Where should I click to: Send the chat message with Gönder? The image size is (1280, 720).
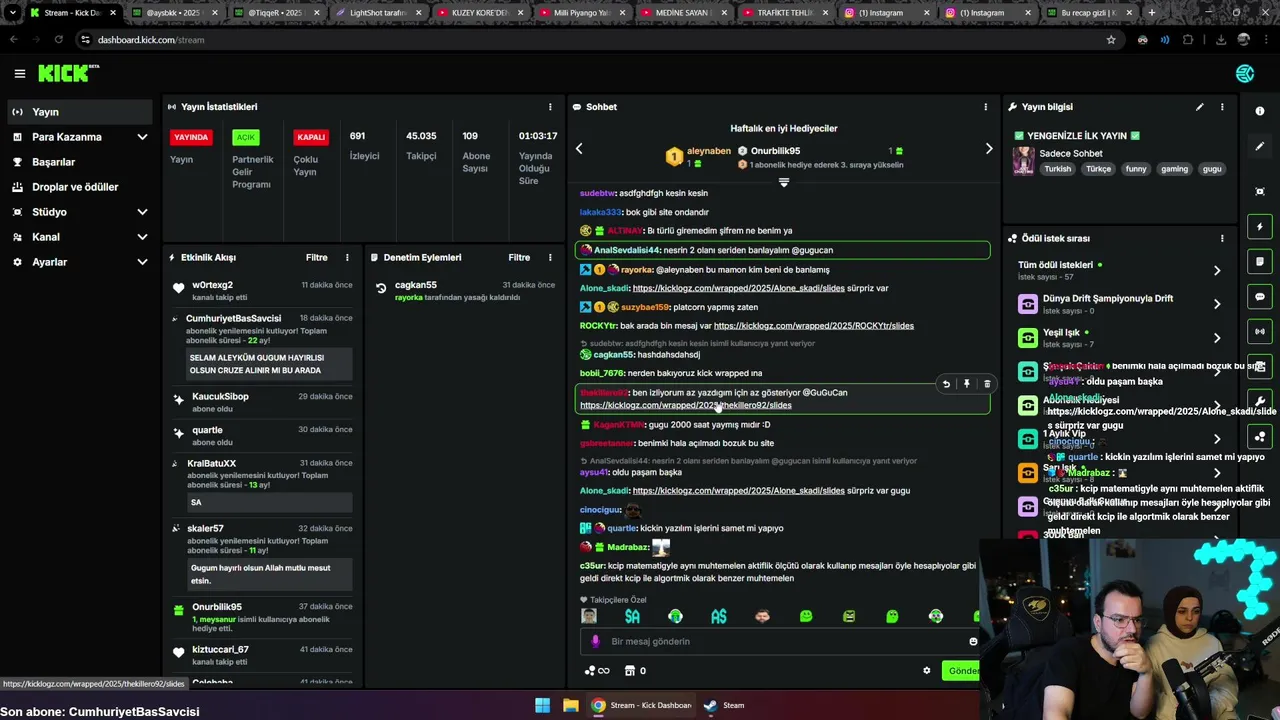click(x=962, y=671)
